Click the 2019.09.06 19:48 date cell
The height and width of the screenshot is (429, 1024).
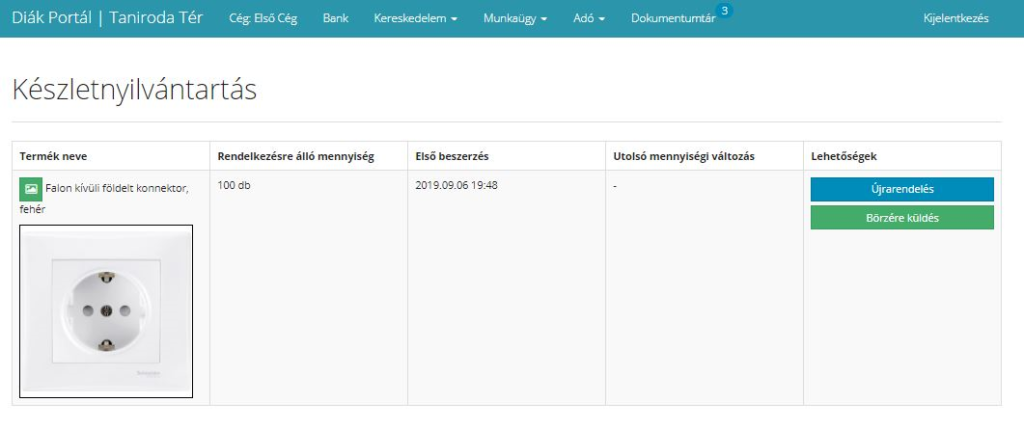pos(456,186)
